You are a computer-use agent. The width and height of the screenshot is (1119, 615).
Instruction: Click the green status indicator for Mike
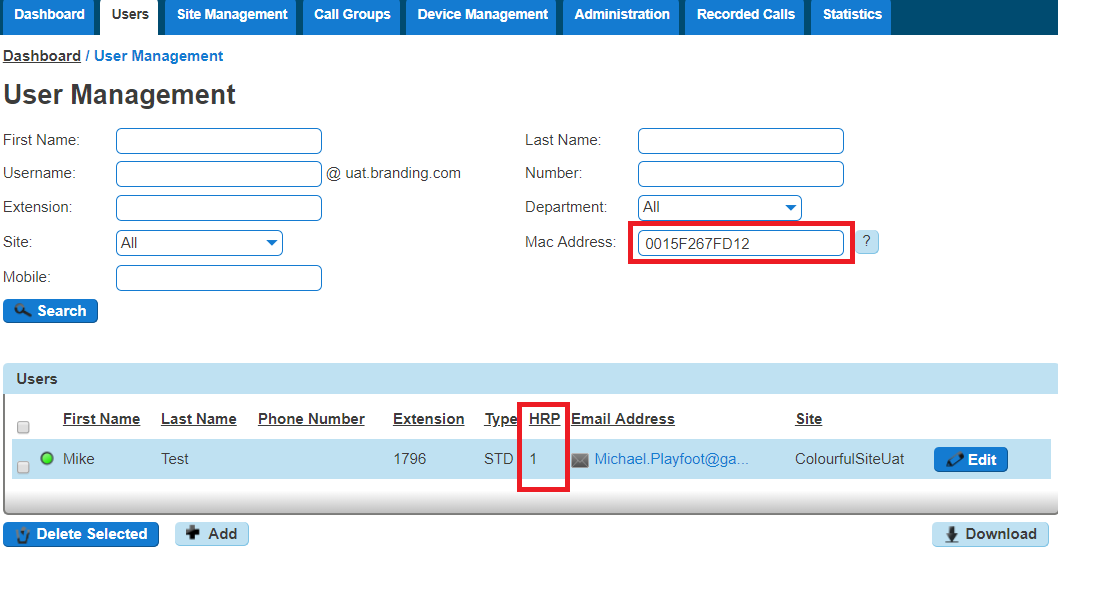[47, 458]
